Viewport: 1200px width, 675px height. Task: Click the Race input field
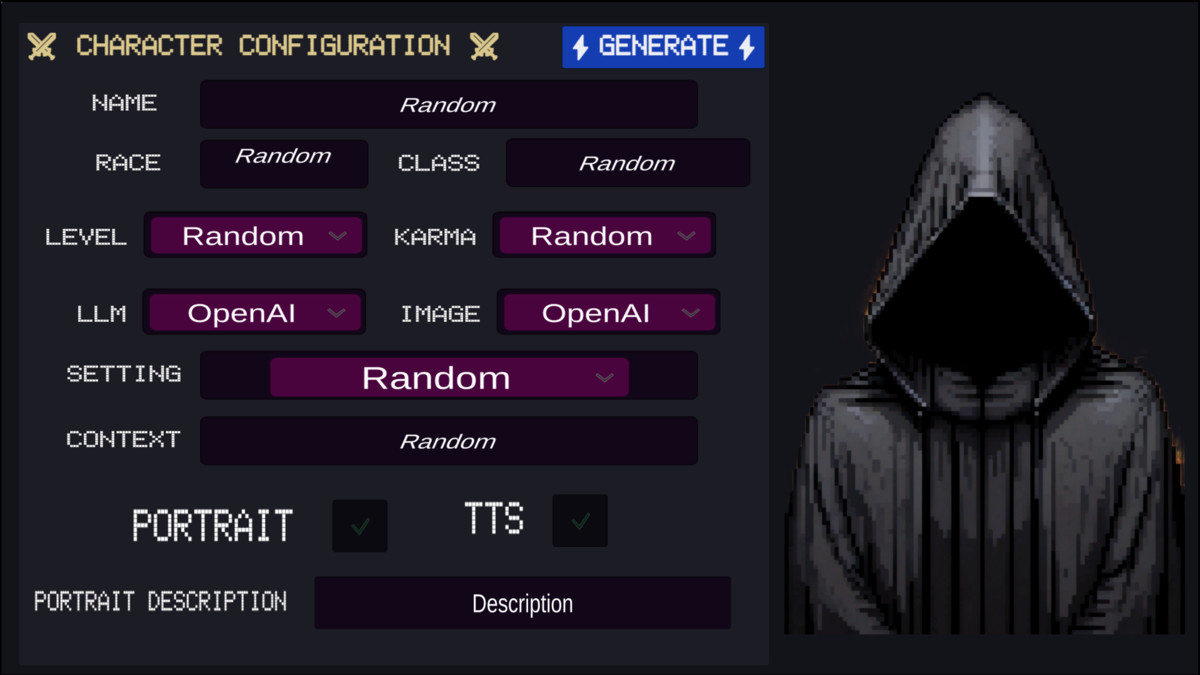point(284,163)
